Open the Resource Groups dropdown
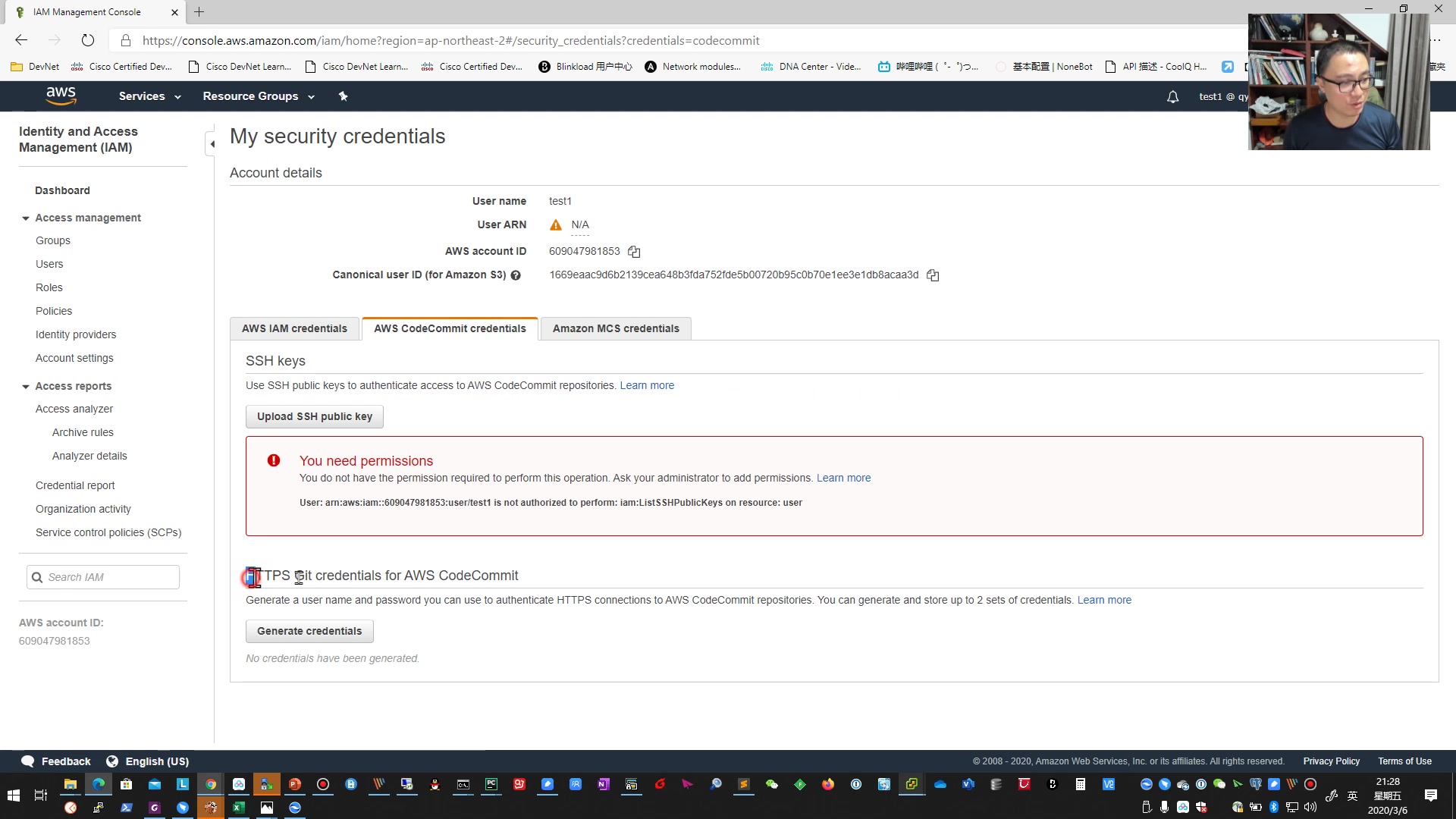1456x819 pixels. tap(259, 96)
